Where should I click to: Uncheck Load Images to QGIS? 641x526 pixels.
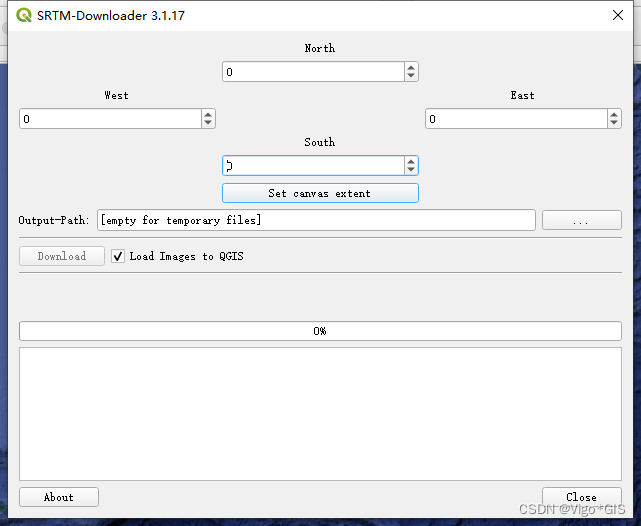pos(118,256)
